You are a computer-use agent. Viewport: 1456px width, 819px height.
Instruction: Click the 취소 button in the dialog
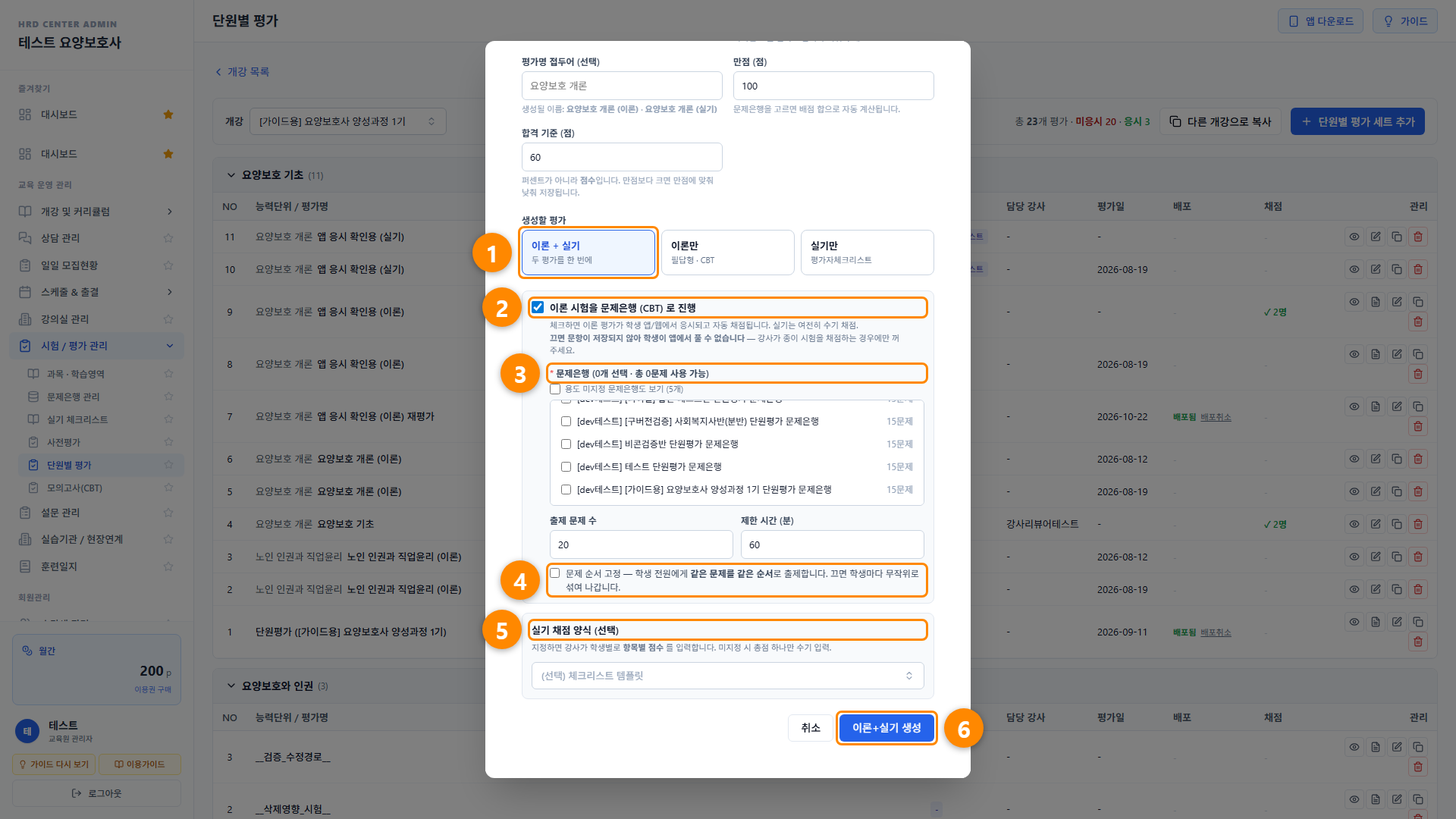pos(811,728)
